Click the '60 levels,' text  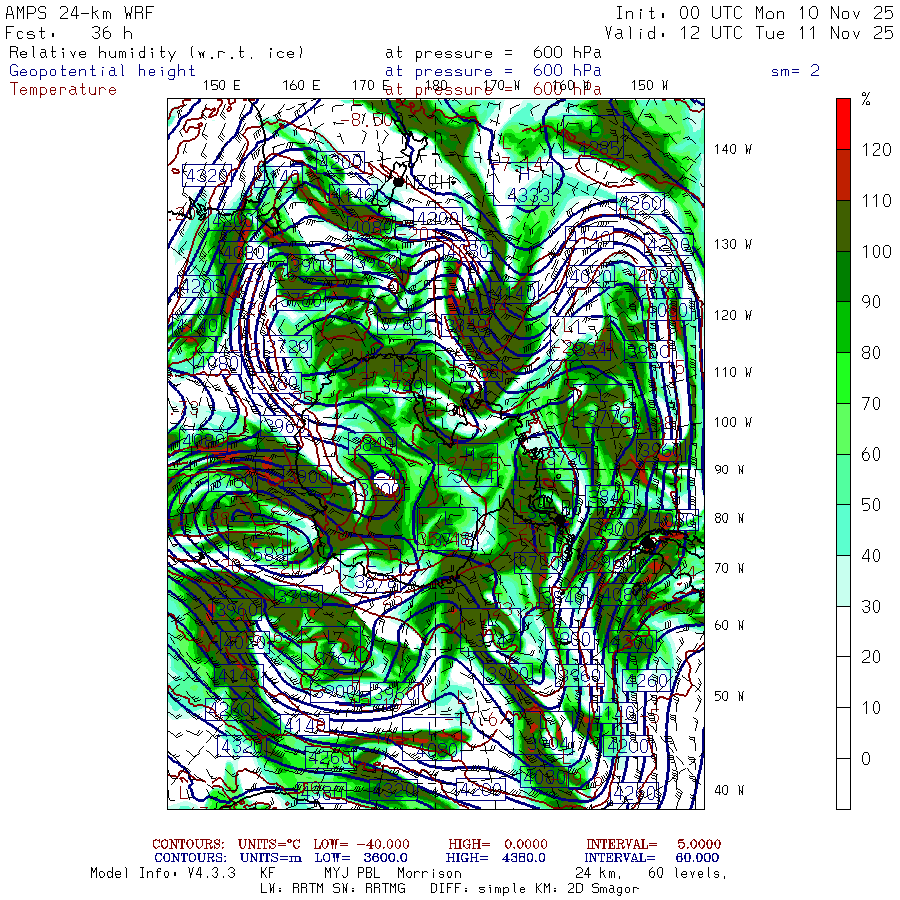[x=688, y=873]
